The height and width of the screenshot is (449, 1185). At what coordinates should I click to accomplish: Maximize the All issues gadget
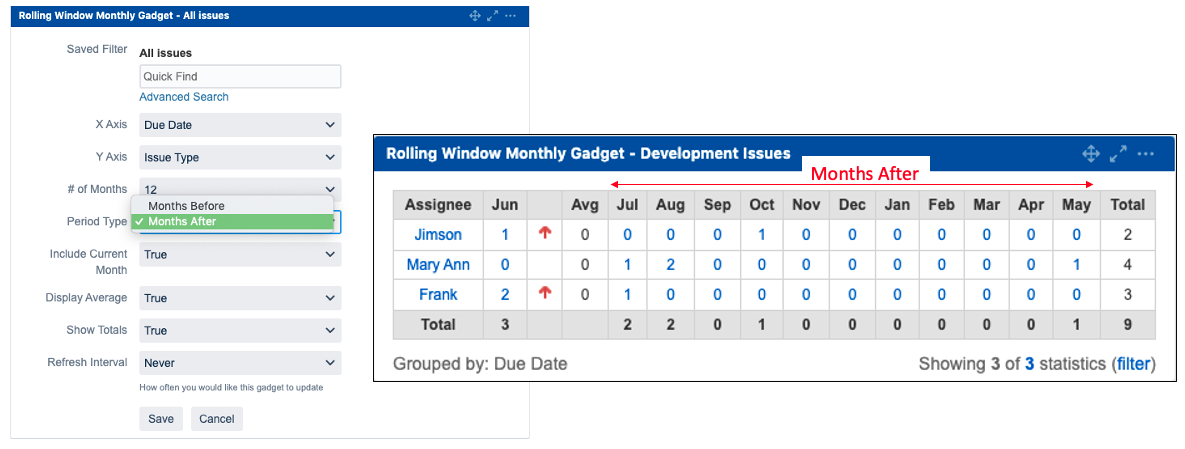coord(493,16)
